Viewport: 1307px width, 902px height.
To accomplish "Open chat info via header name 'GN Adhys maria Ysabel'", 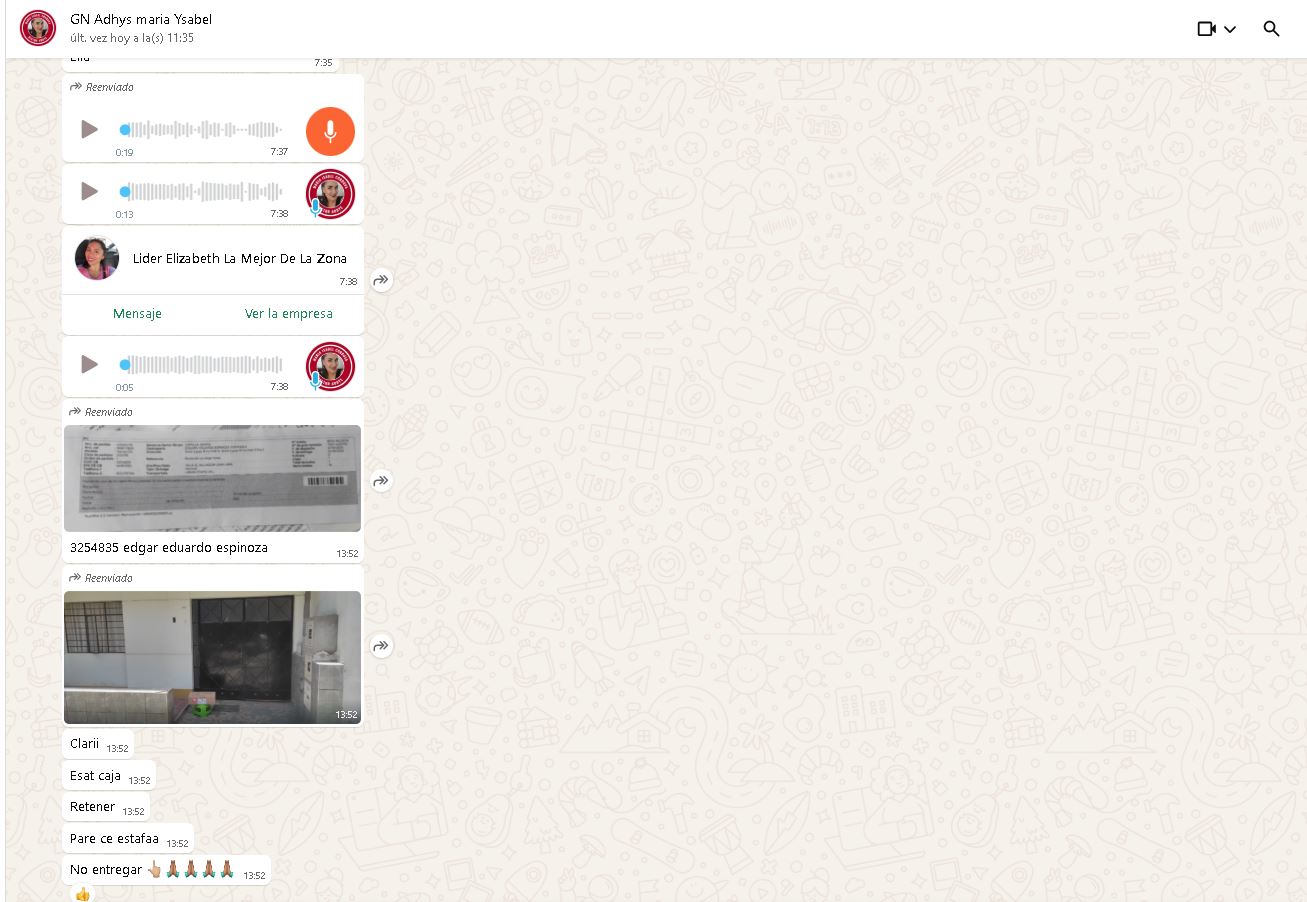I will coord(141,19).
